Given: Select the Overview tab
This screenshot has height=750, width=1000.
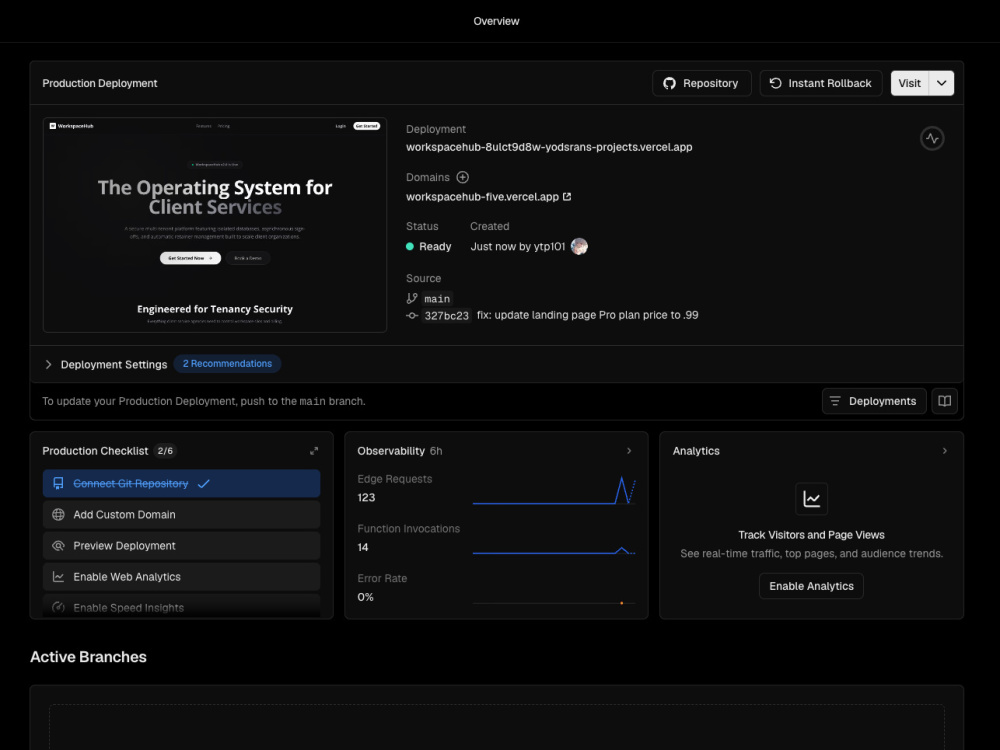Looking at the screenshot, I should click(496, 21).
